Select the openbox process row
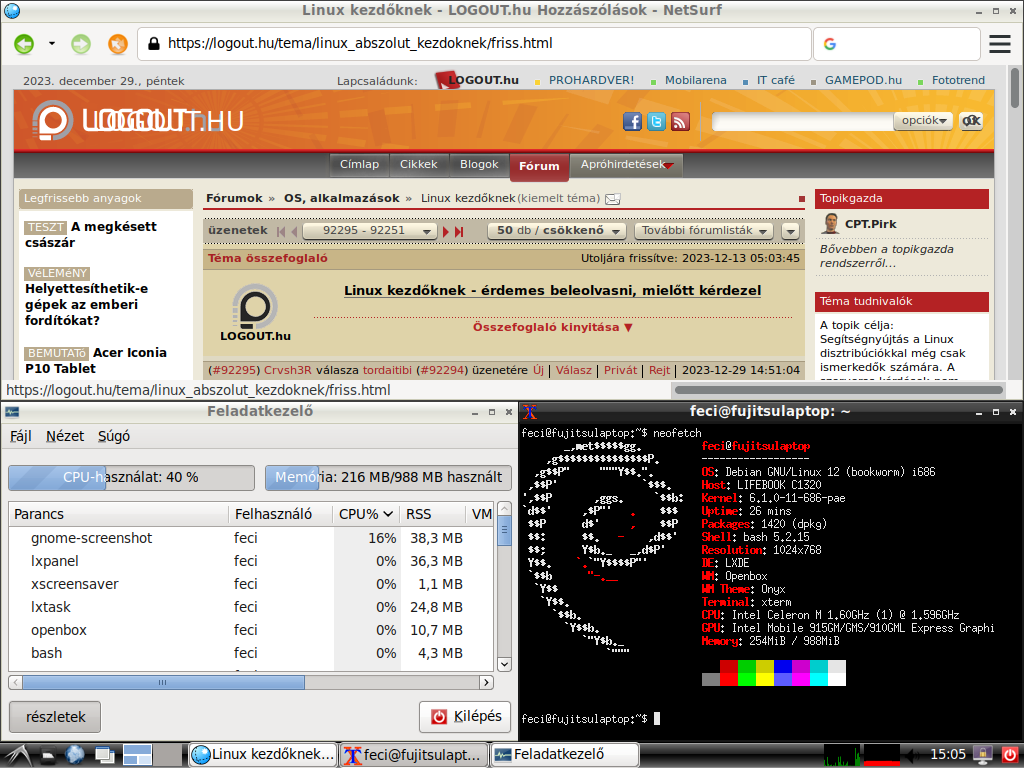 pyautogui.click(x=251, y=630)
